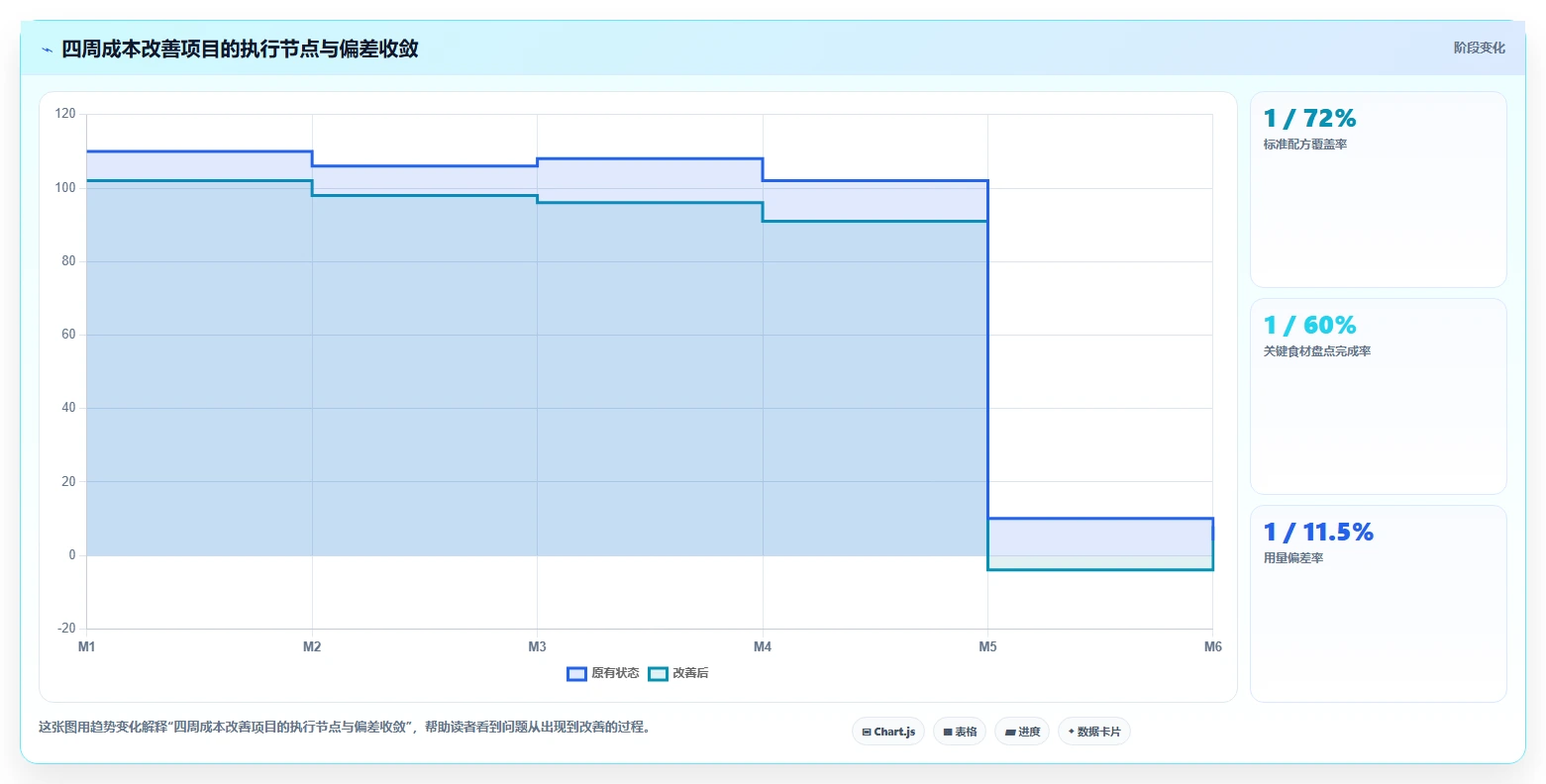Screen dimensions: 1546x784
Task: Hide the 原有状态 series via legend label
Action: (615, 673)
